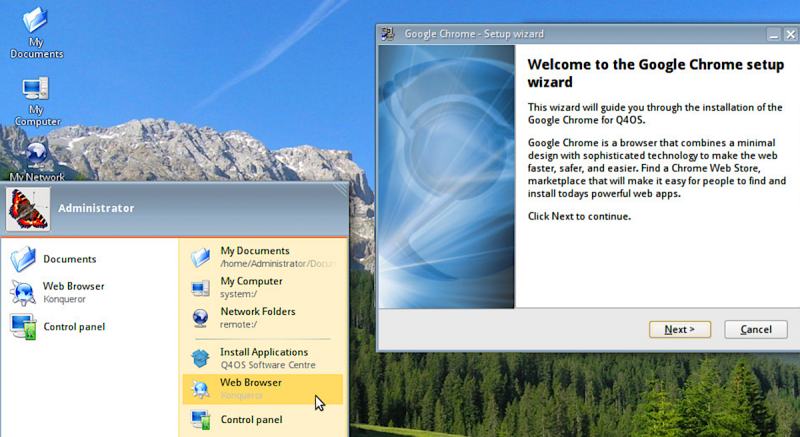
Task: Click Cancel in Chrome setup wizard
Action: pyautogui.click(x=756, y=329)
